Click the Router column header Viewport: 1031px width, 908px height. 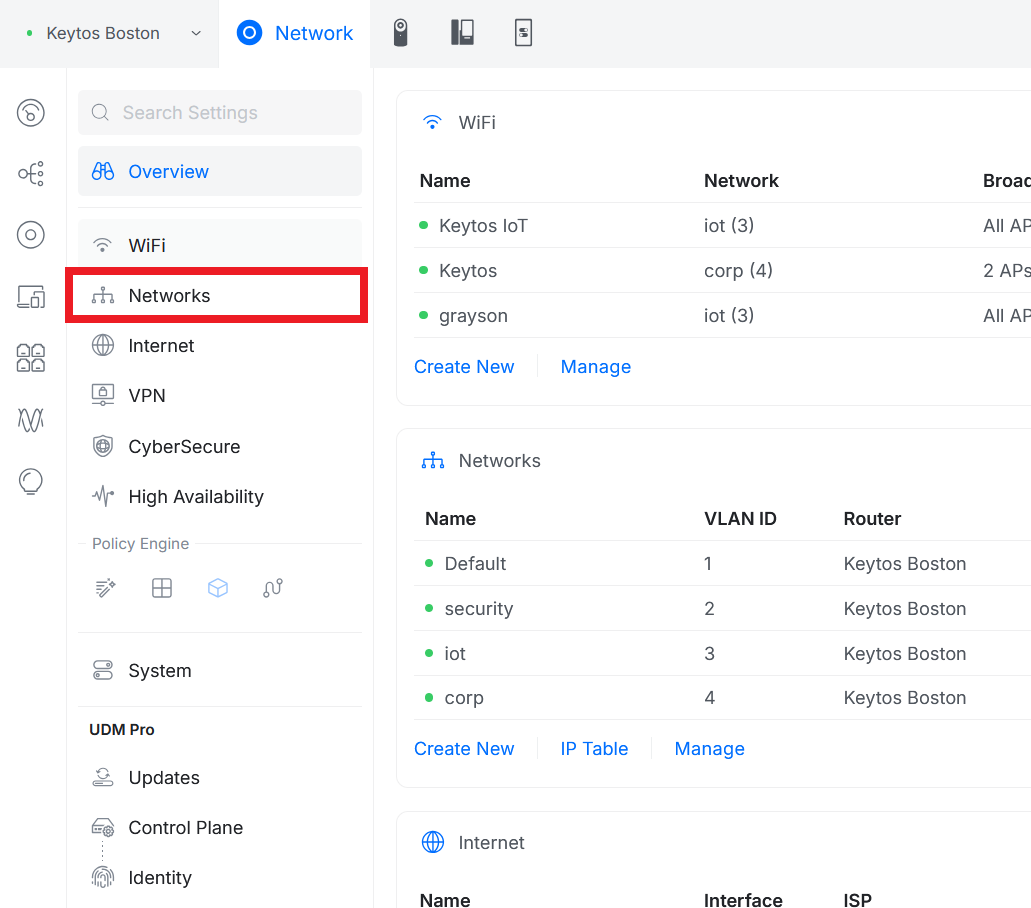(872, 519)
